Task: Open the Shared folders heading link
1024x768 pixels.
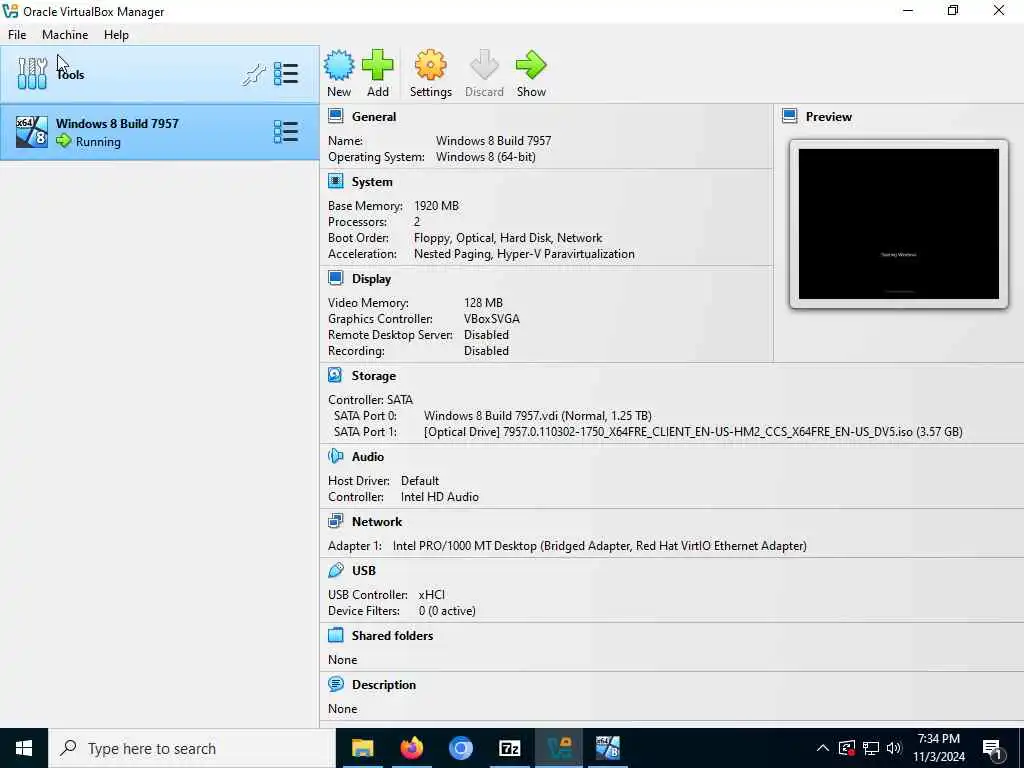Action: 392,635
